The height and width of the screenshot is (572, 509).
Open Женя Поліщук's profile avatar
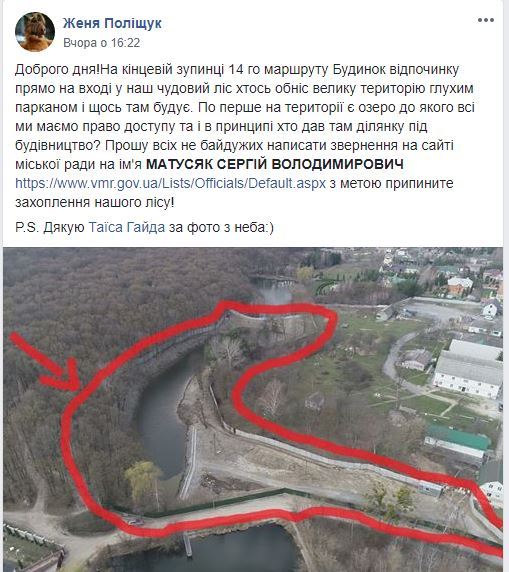[x=35, y=32]
